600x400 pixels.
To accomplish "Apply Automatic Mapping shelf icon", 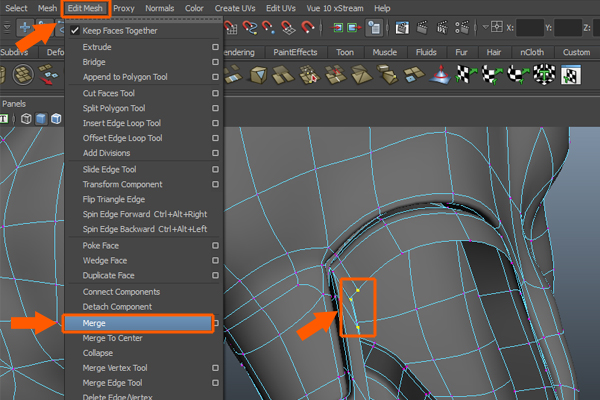I will click(x=544, y=74).
